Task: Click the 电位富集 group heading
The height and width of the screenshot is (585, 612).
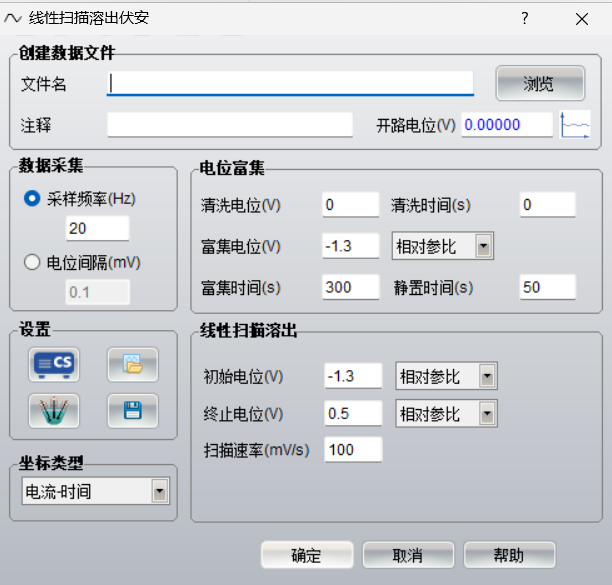Action: pyautogui.click(x=232, y=168)
